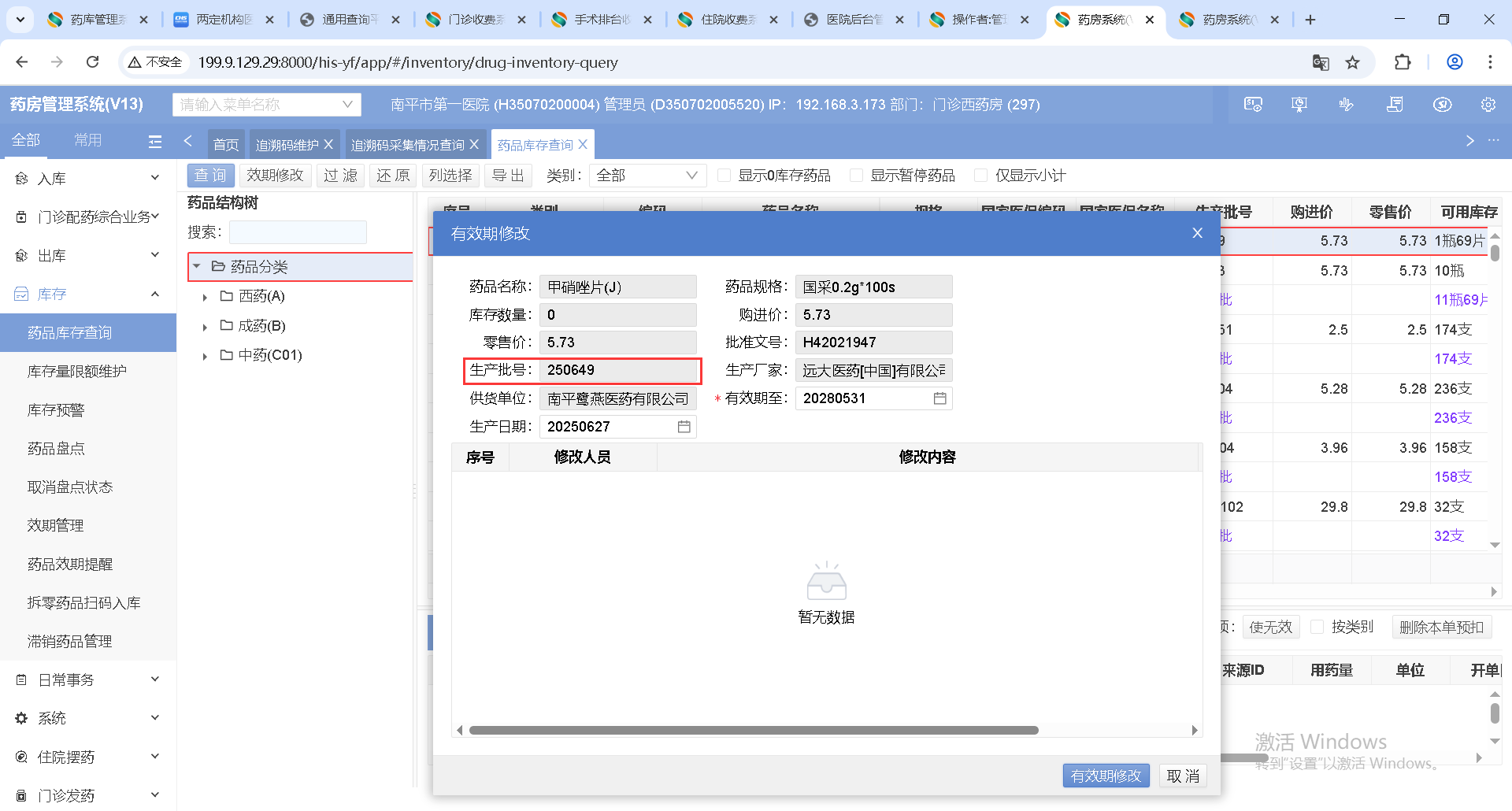Screen dimensions: 1512x811
Task: Open the receipt document icon in header
Action: [1395, 105]
